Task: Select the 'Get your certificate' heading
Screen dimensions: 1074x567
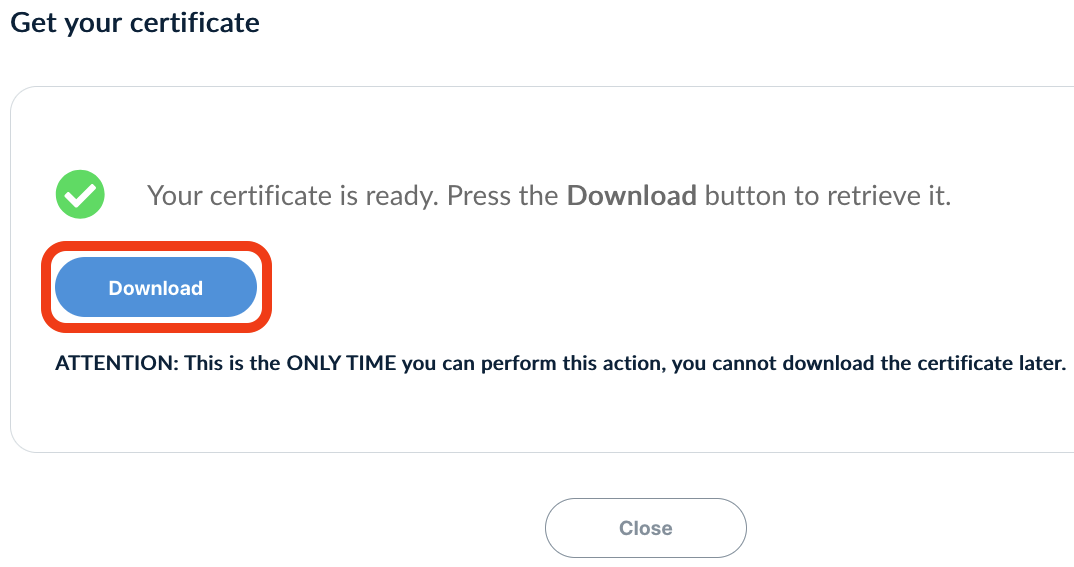Action: pos(135,23)
